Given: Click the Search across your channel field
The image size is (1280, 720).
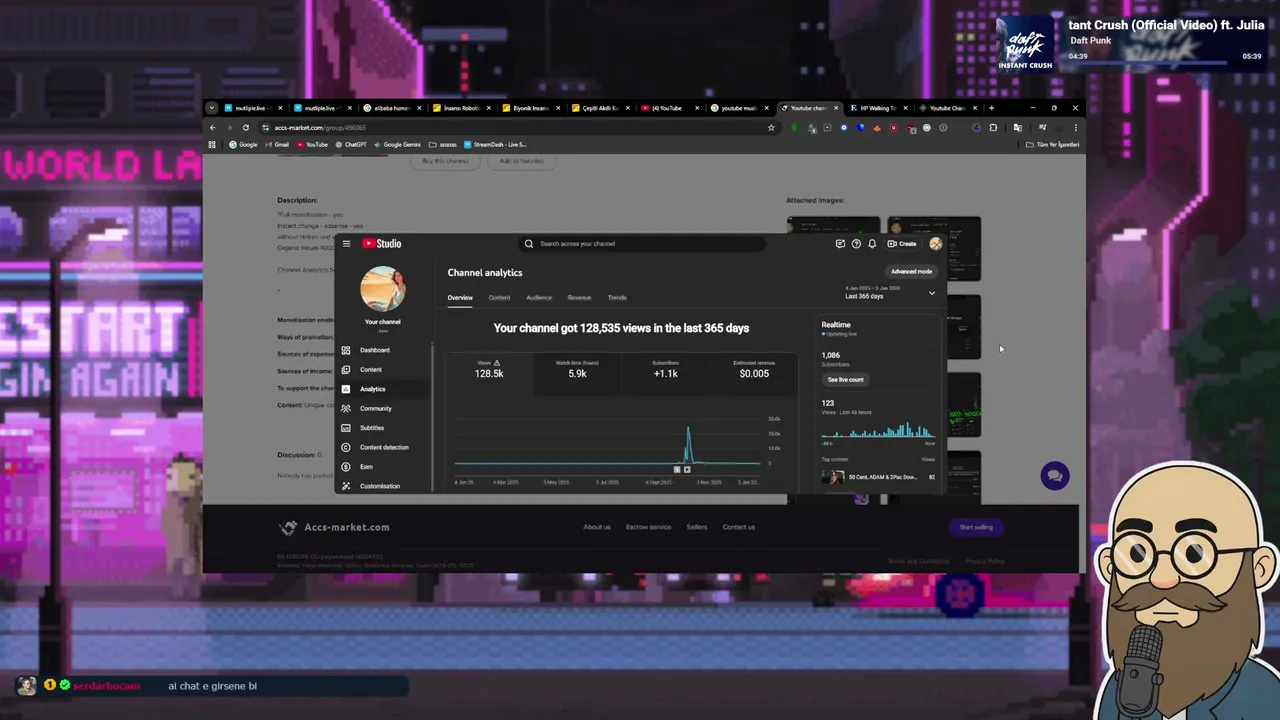Looking at the screenshot, I should click(x=642, y=243).
